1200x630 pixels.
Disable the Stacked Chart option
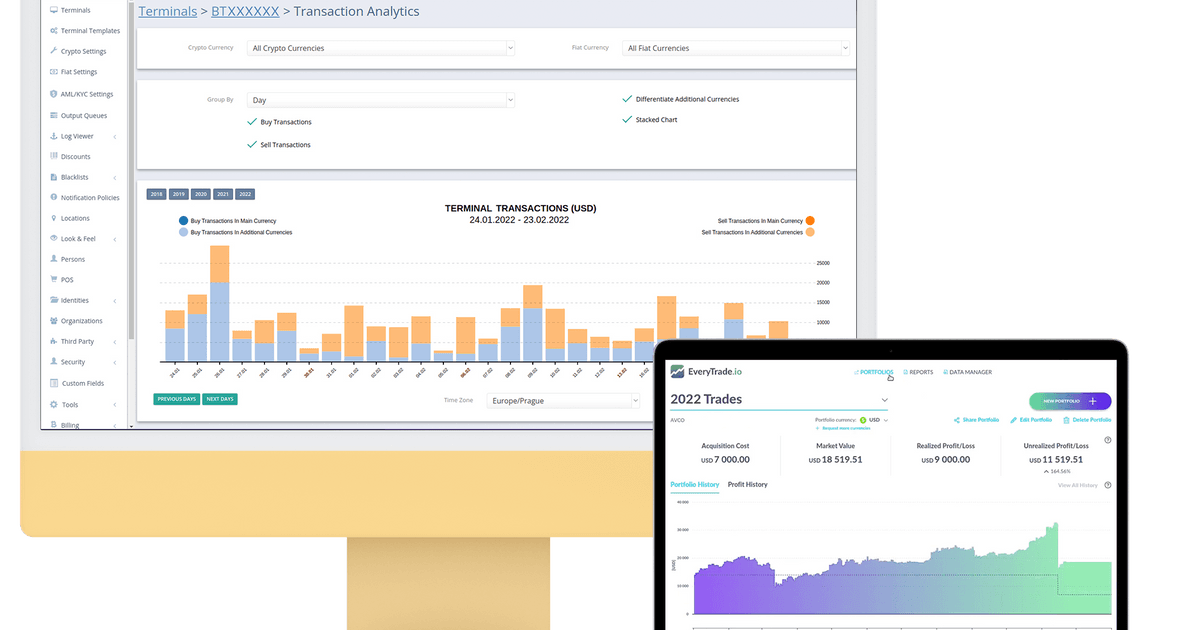(627, 120)
